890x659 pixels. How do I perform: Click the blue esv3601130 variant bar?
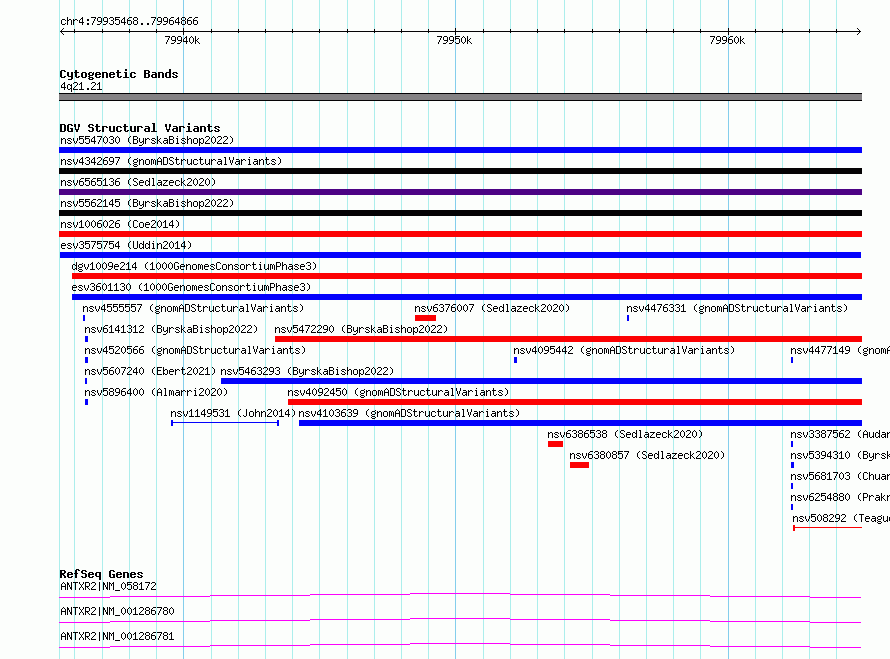pyautogui.click(x=467, y=297)
